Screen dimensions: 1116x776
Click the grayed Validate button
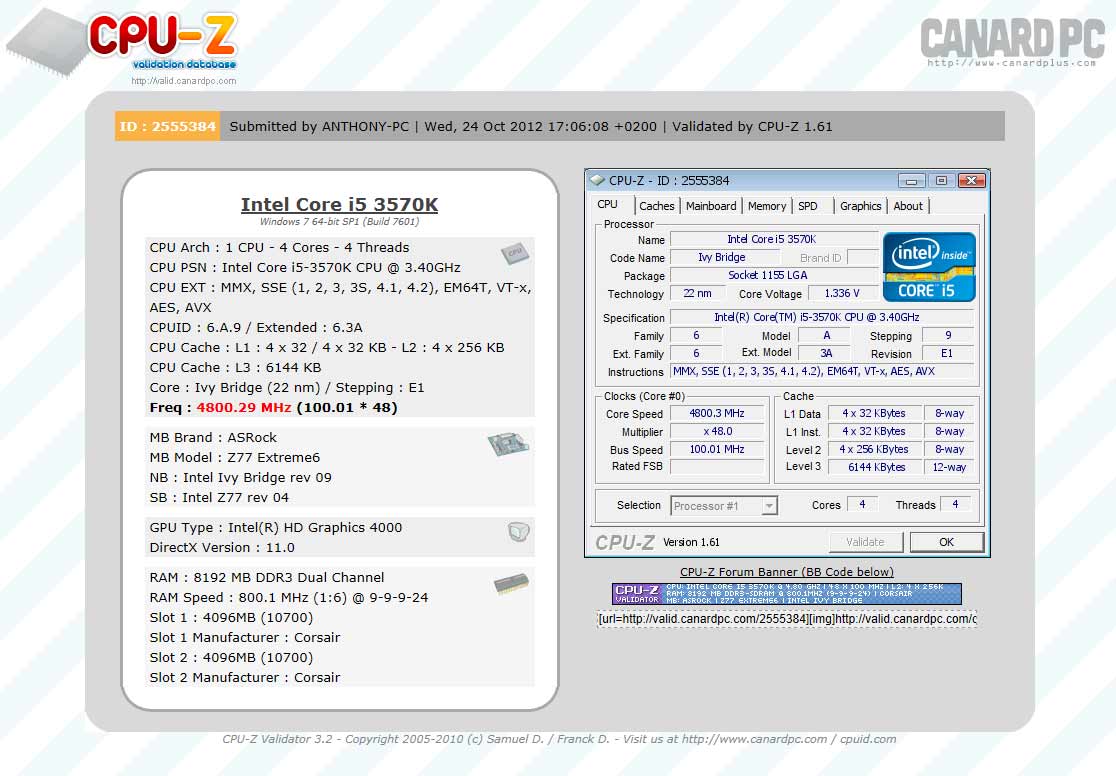coord(865,542)
